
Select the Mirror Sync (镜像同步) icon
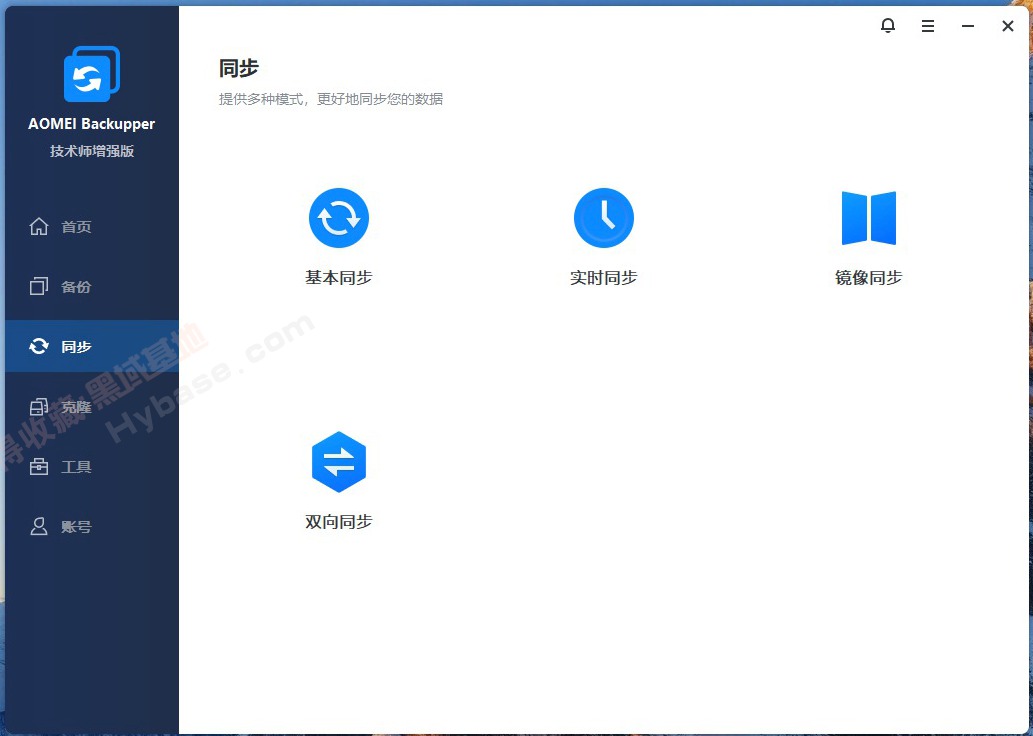pos(868,218)
